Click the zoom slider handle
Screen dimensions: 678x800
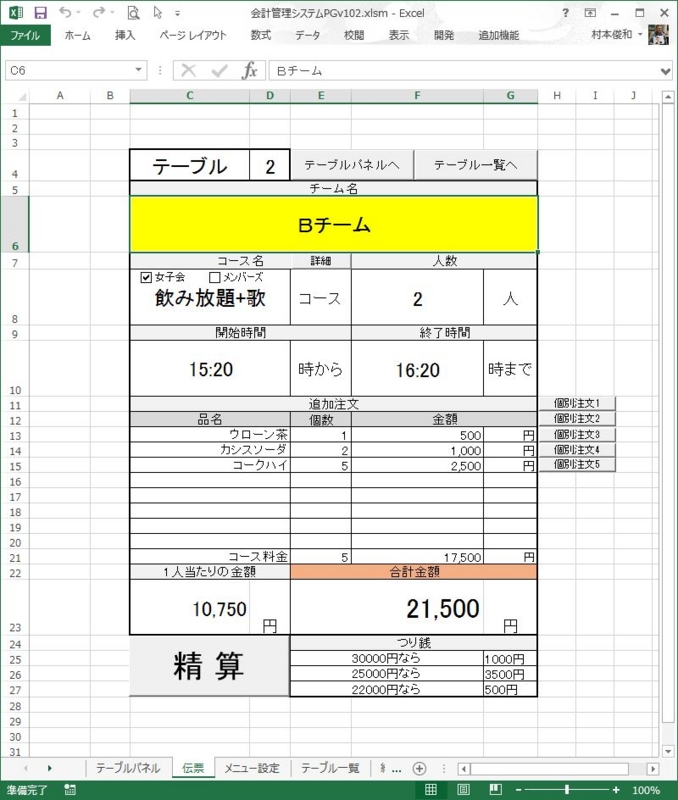point(566,790)
